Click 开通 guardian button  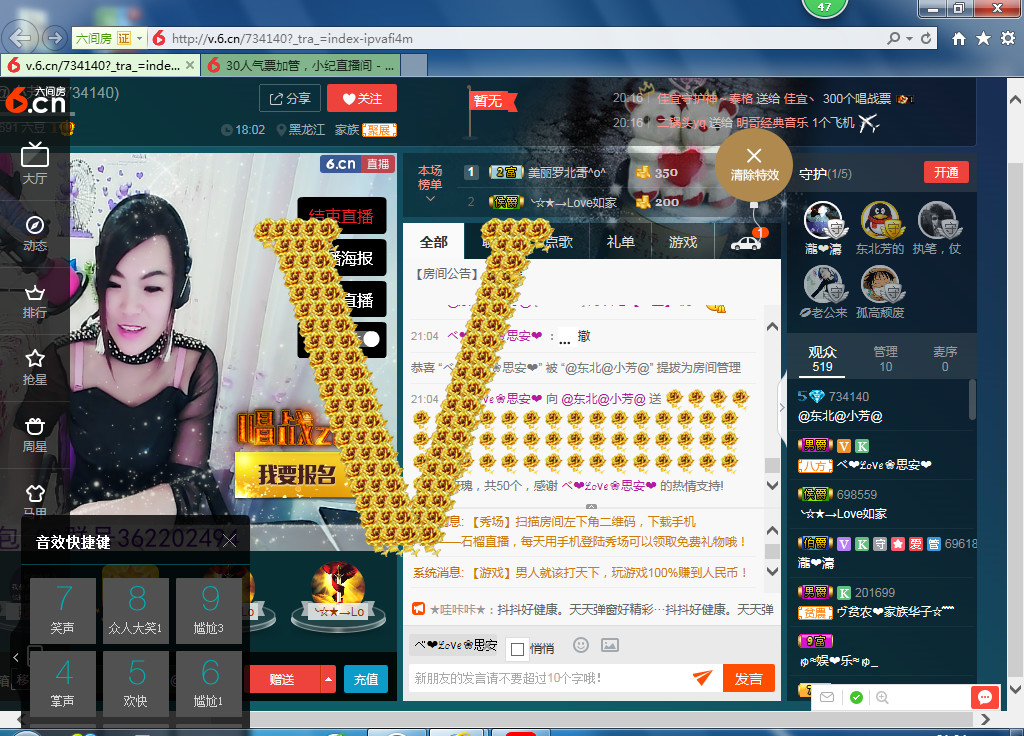coord(946,172)
